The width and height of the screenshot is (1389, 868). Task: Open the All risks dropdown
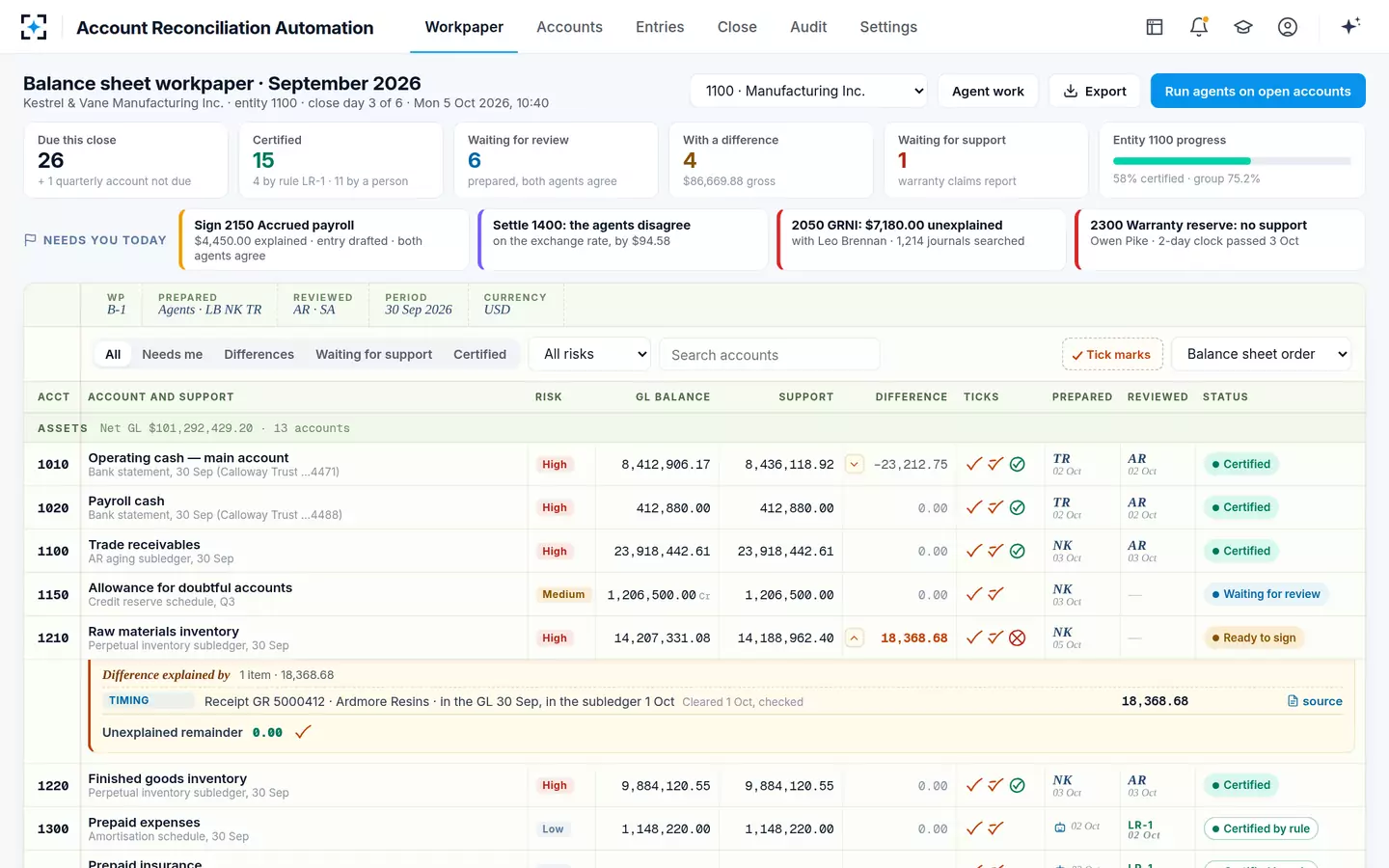[589, 354]
